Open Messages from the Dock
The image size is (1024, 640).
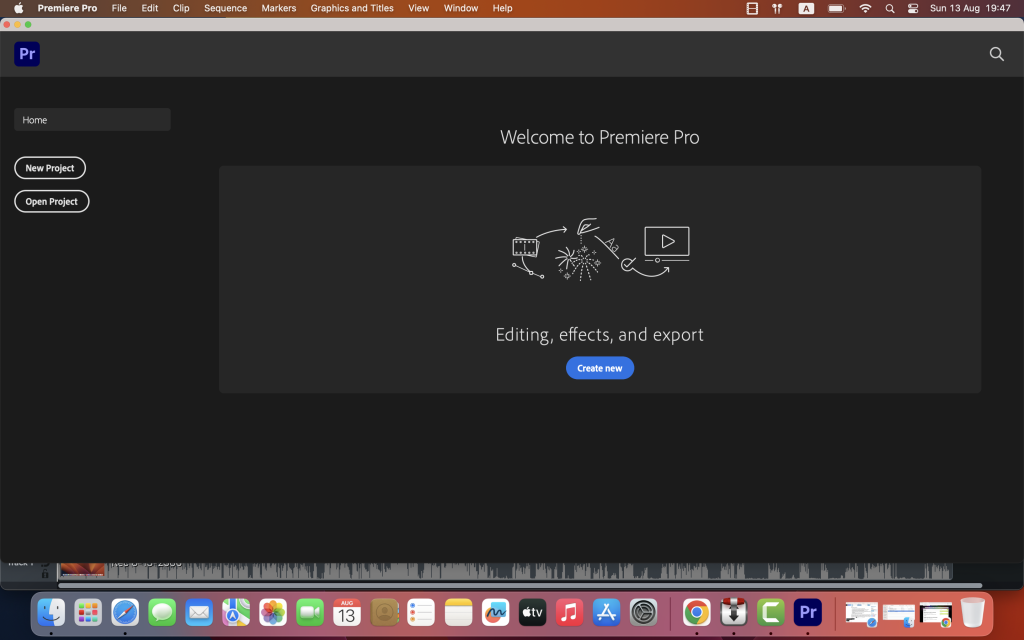pos(162,613)
